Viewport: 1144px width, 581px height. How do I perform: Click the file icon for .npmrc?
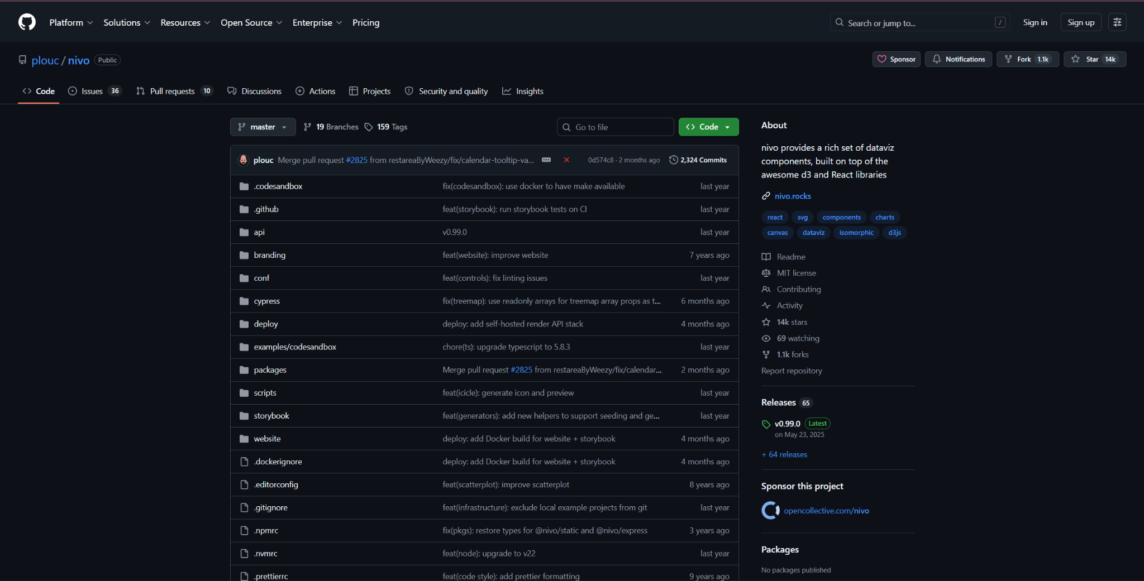pyautogui.click(x=244, y=531)
